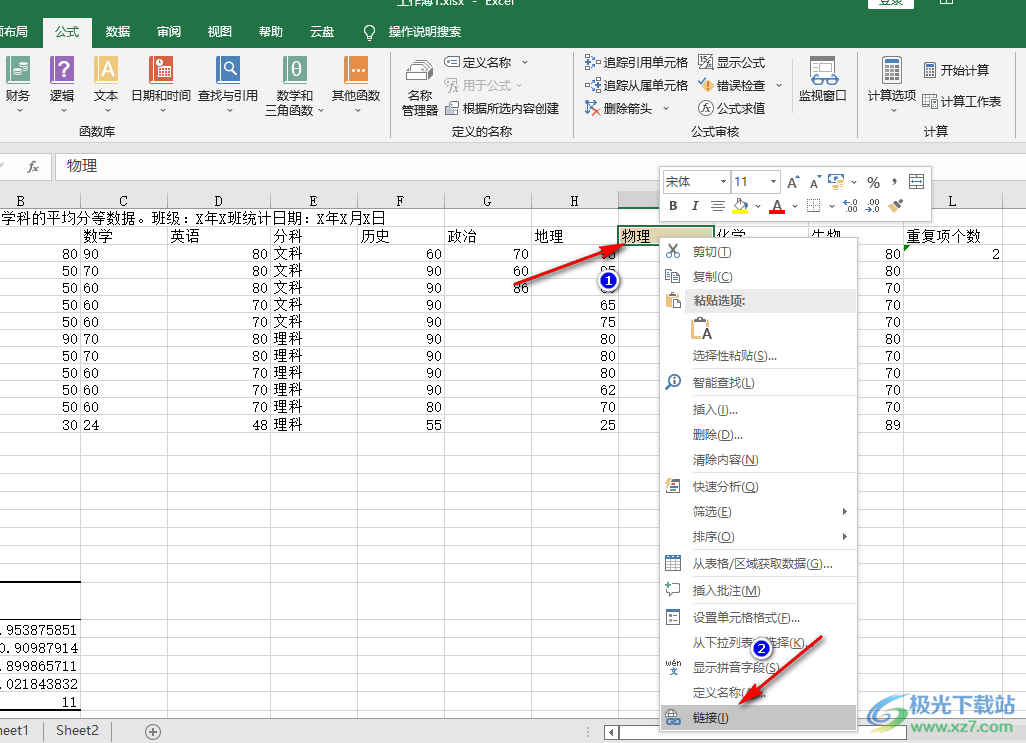Open the Text (文本) functions icon
This screenshot has height=743, width=1026.
click(106, 84)
